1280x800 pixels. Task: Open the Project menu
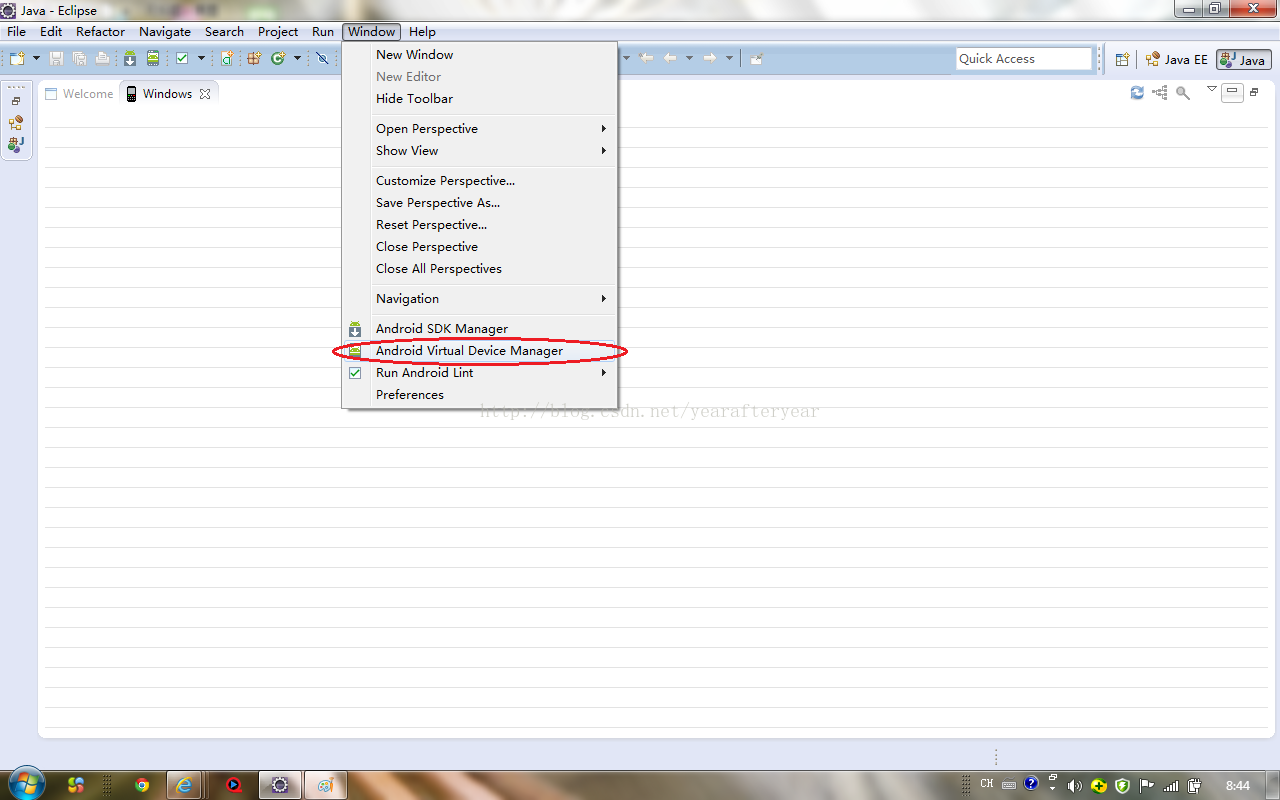(278, 32)
